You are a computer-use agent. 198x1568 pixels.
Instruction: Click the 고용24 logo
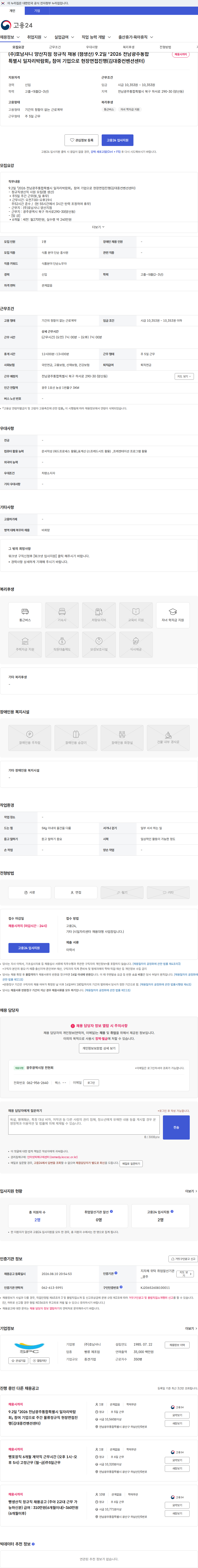tap(16, 25)
